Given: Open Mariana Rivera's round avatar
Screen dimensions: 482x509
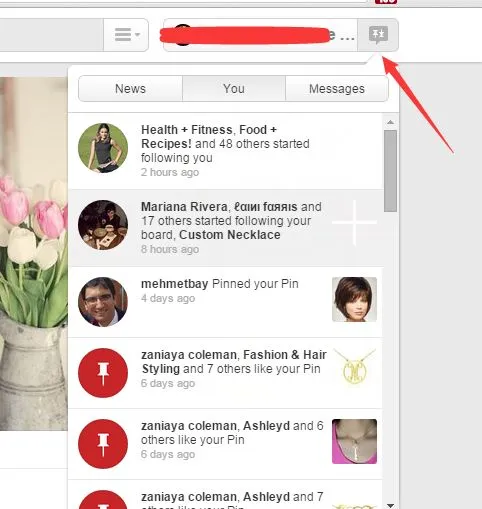Looking at the screenshot, I should coord(103,225).
